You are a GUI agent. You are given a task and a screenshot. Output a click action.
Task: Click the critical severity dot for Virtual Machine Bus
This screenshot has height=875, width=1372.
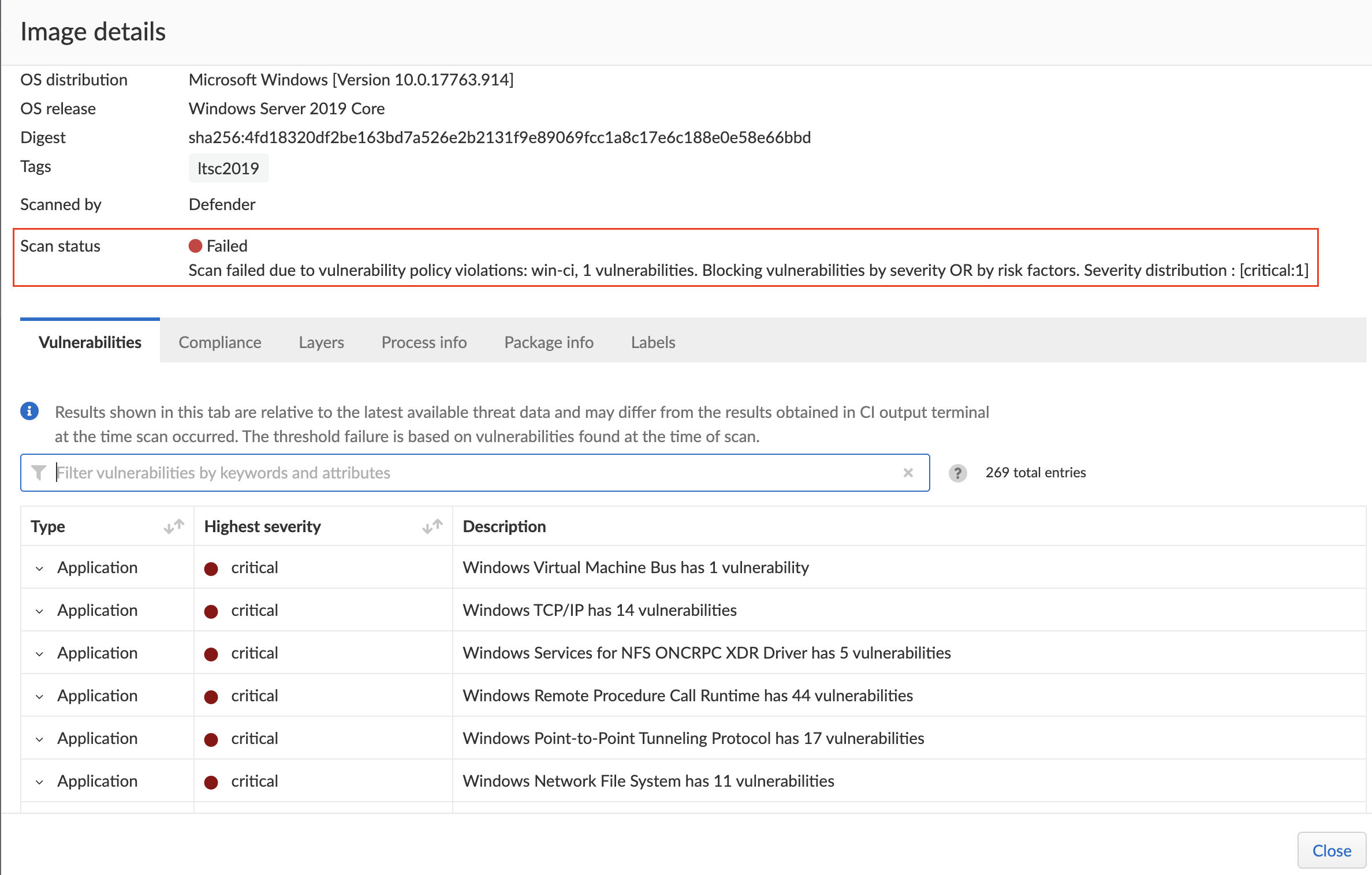pos(211,569)
